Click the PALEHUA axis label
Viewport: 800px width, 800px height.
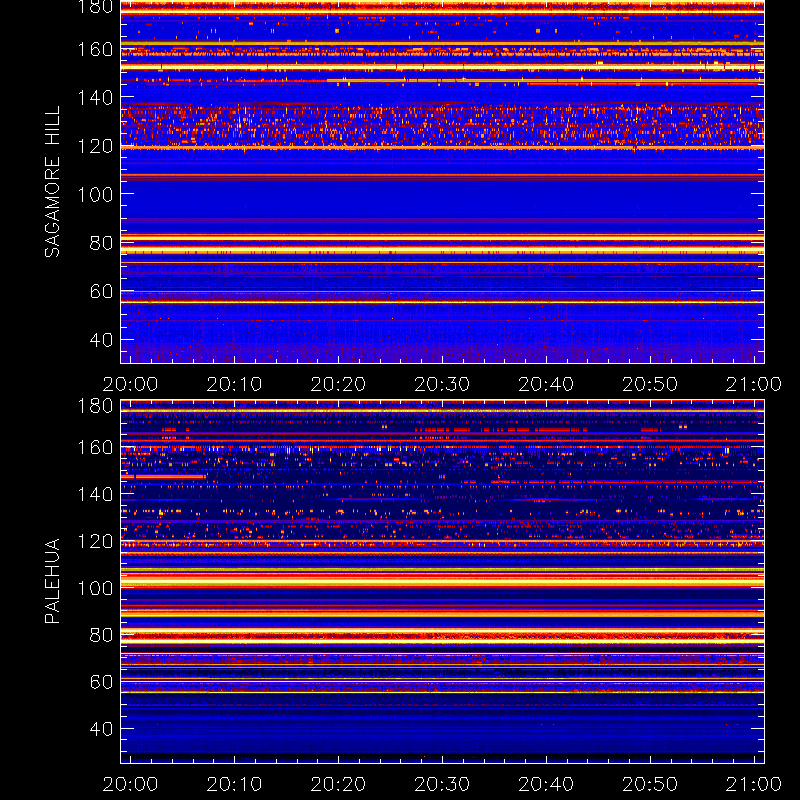coord(53,581)
